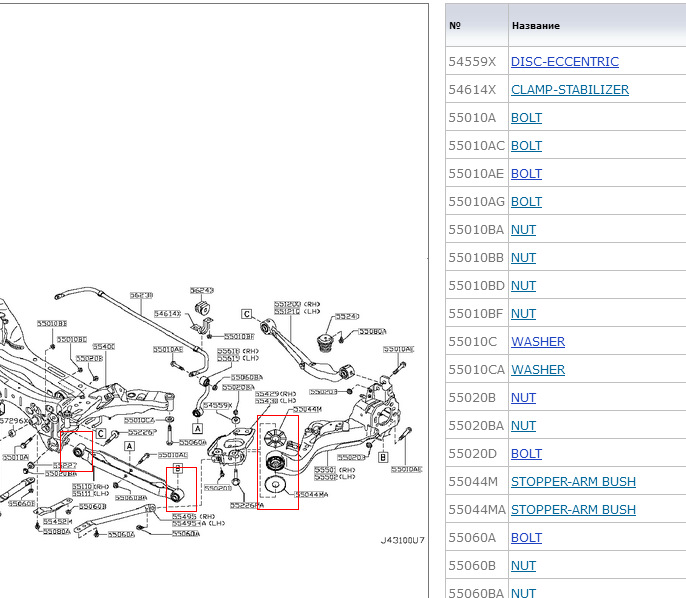Screen dimensions: 686x598
Task: Open the DISC-ECCENTRIC part link
Action: 565,62
